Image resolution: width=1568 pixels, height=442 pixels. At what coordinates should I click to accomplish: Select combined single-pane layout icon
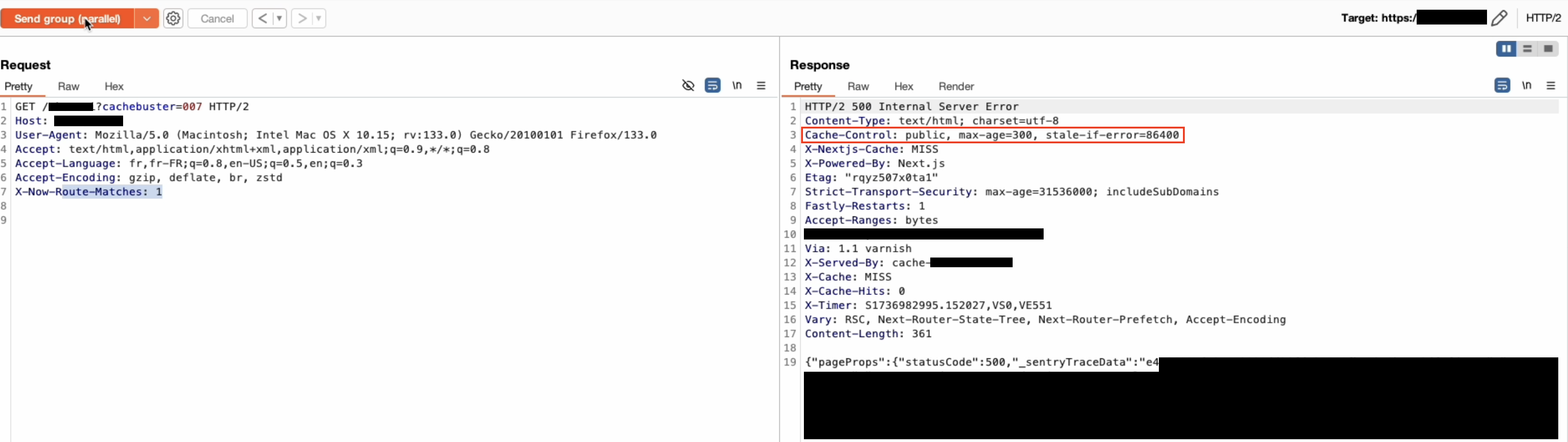(1549, 49)
